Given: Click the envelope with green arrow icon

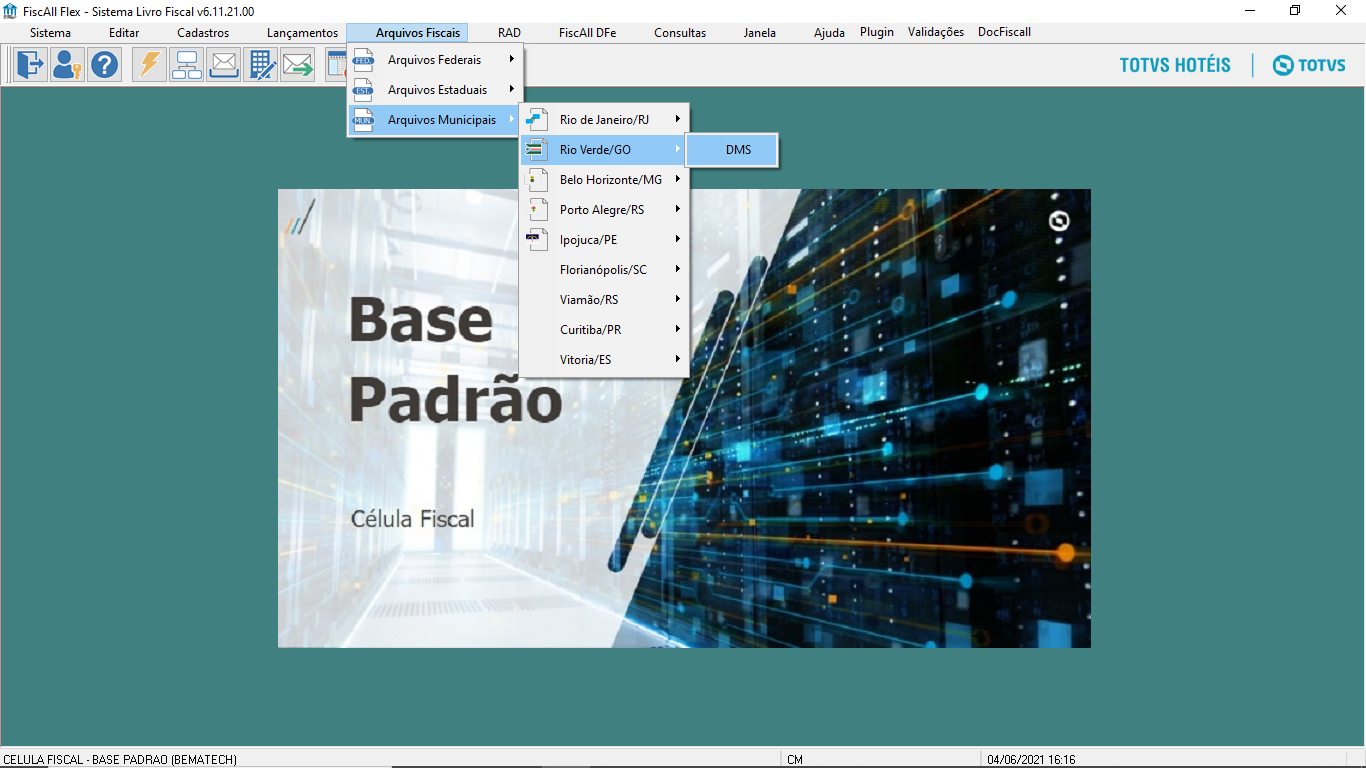Looking at the screenshot, I should tap(297, 65).
